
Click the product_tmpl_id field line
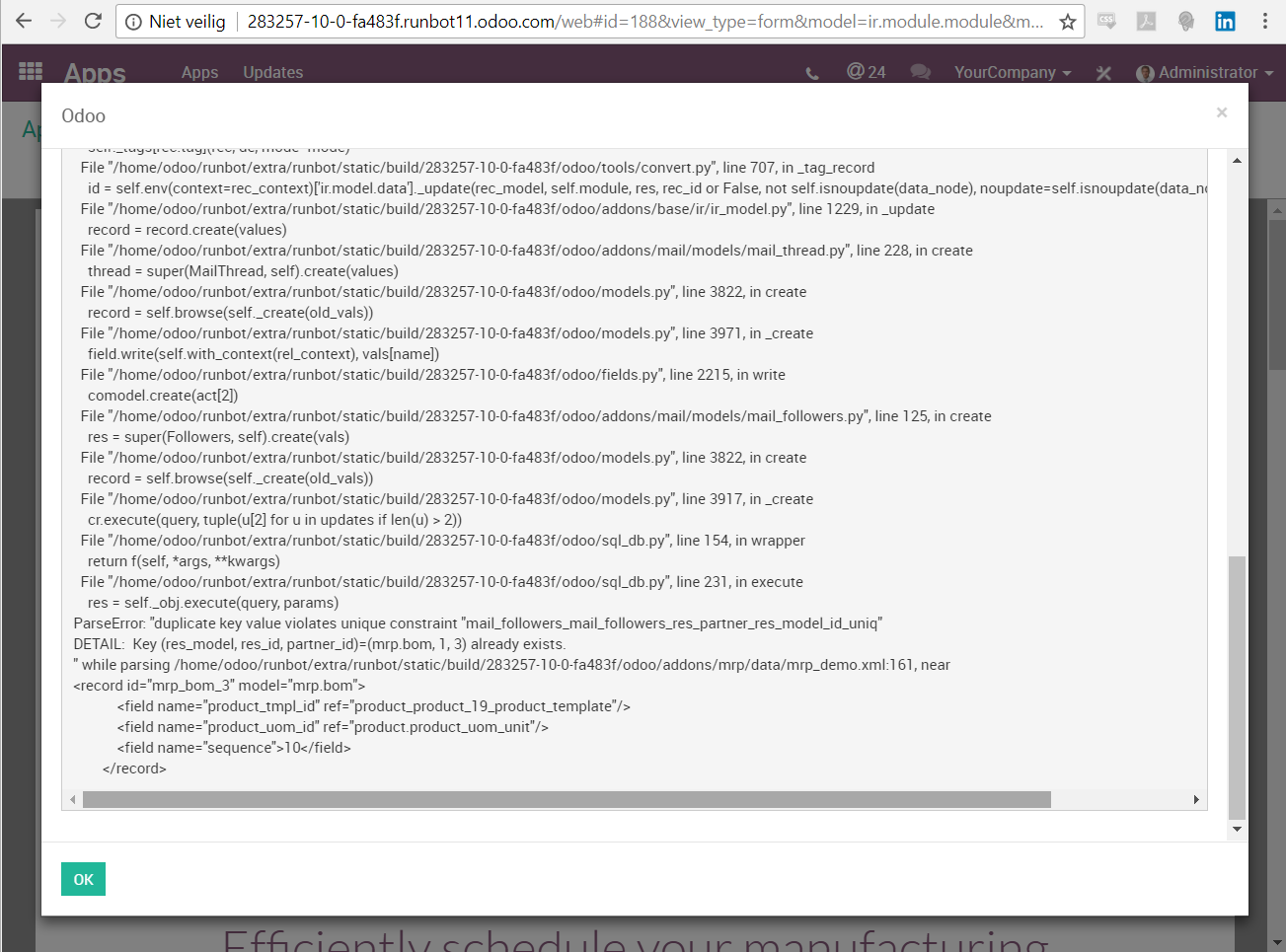click(373, 706)
